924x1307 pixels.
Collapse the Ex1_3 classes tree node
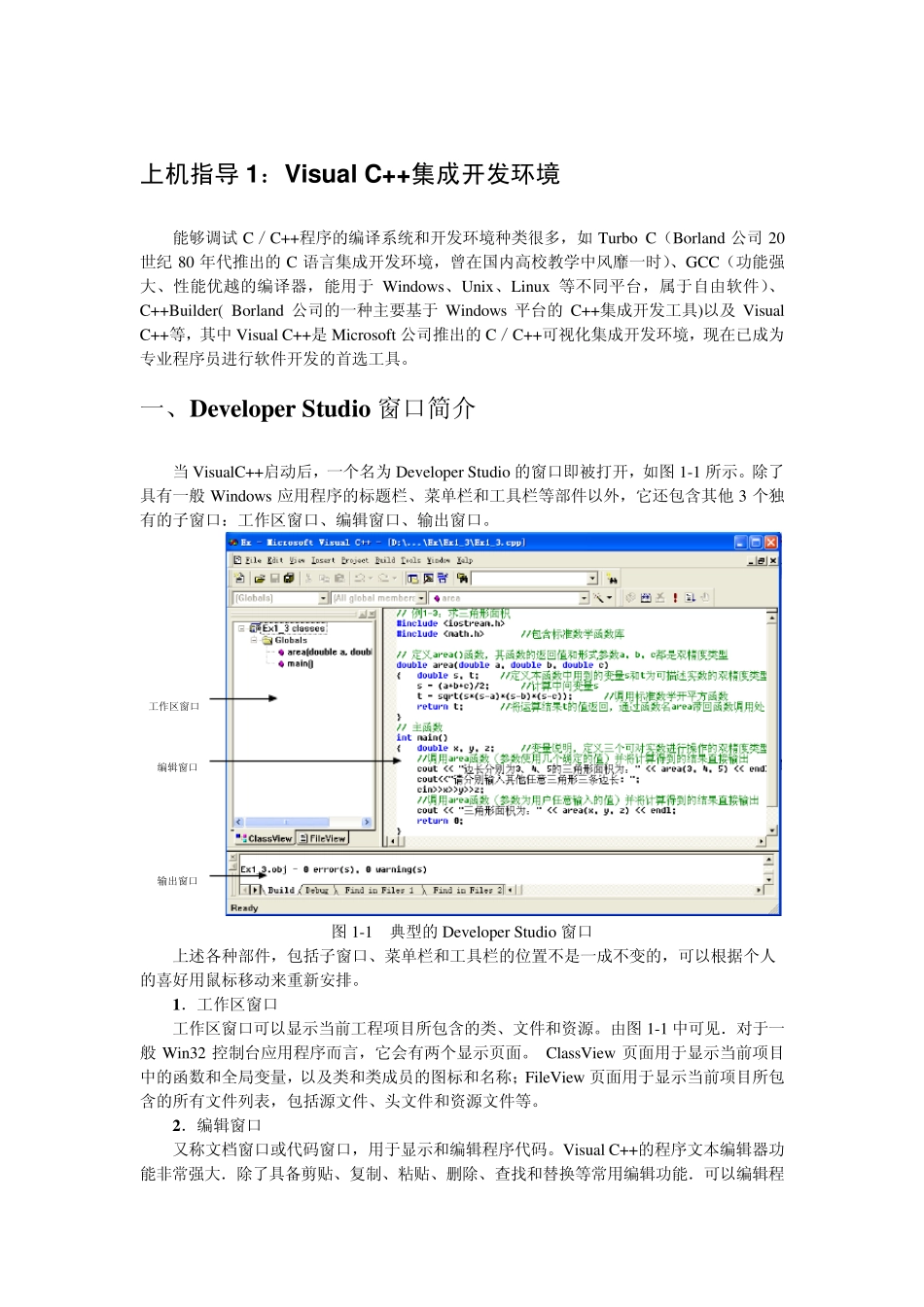coord(241,628)
